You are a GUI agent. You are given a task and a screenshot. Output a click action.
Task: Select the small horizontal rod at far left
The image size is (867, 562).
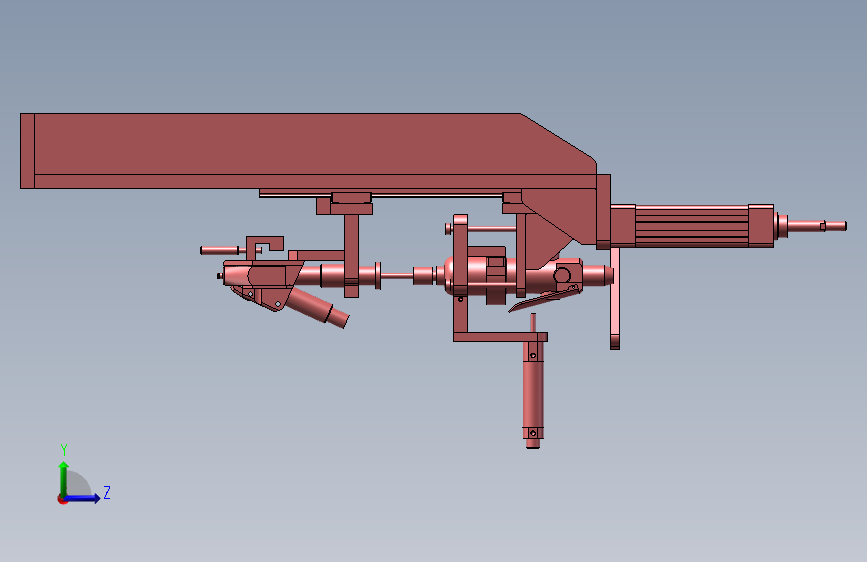pos(220,251)
